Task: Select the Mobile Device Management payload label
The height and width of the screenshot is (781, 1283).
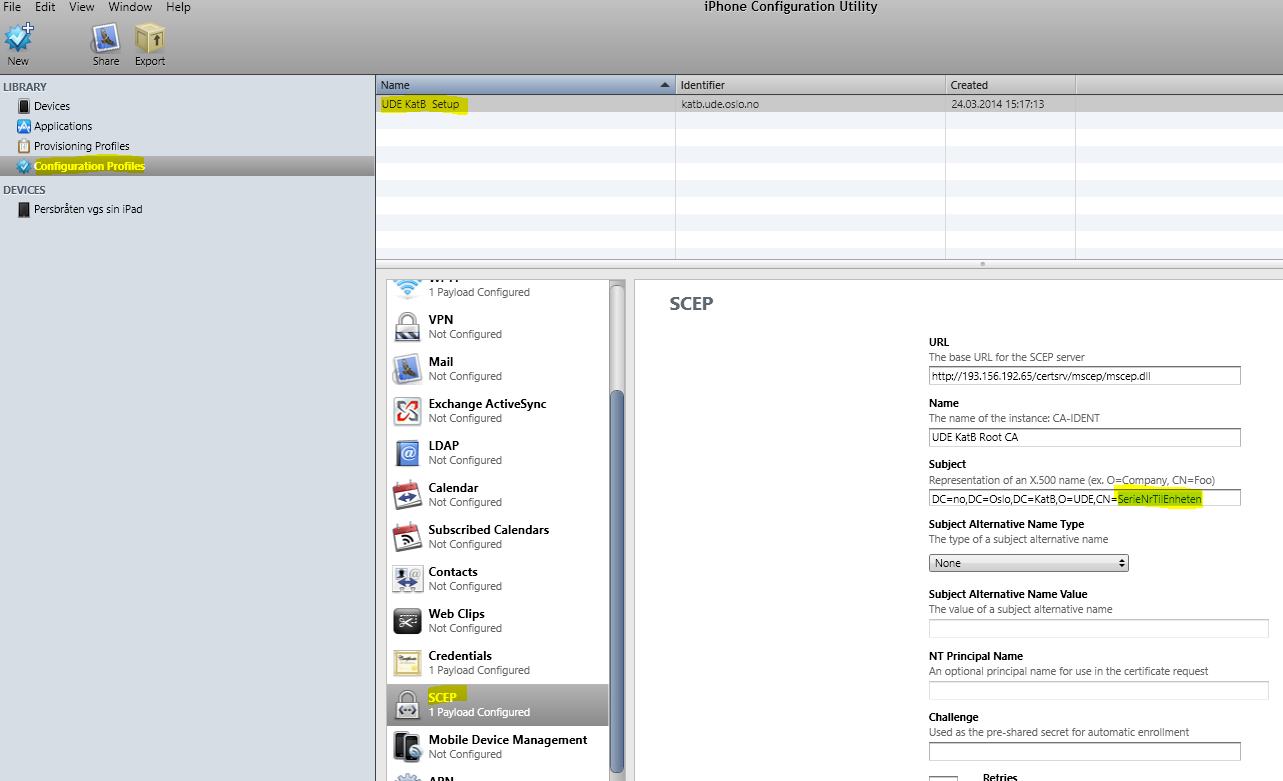Action: pos(508,740)
